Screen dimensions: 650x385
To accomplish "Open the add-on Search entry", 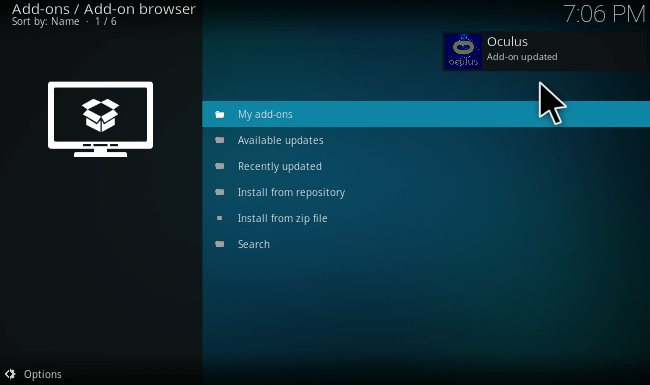I will point(426,244).
